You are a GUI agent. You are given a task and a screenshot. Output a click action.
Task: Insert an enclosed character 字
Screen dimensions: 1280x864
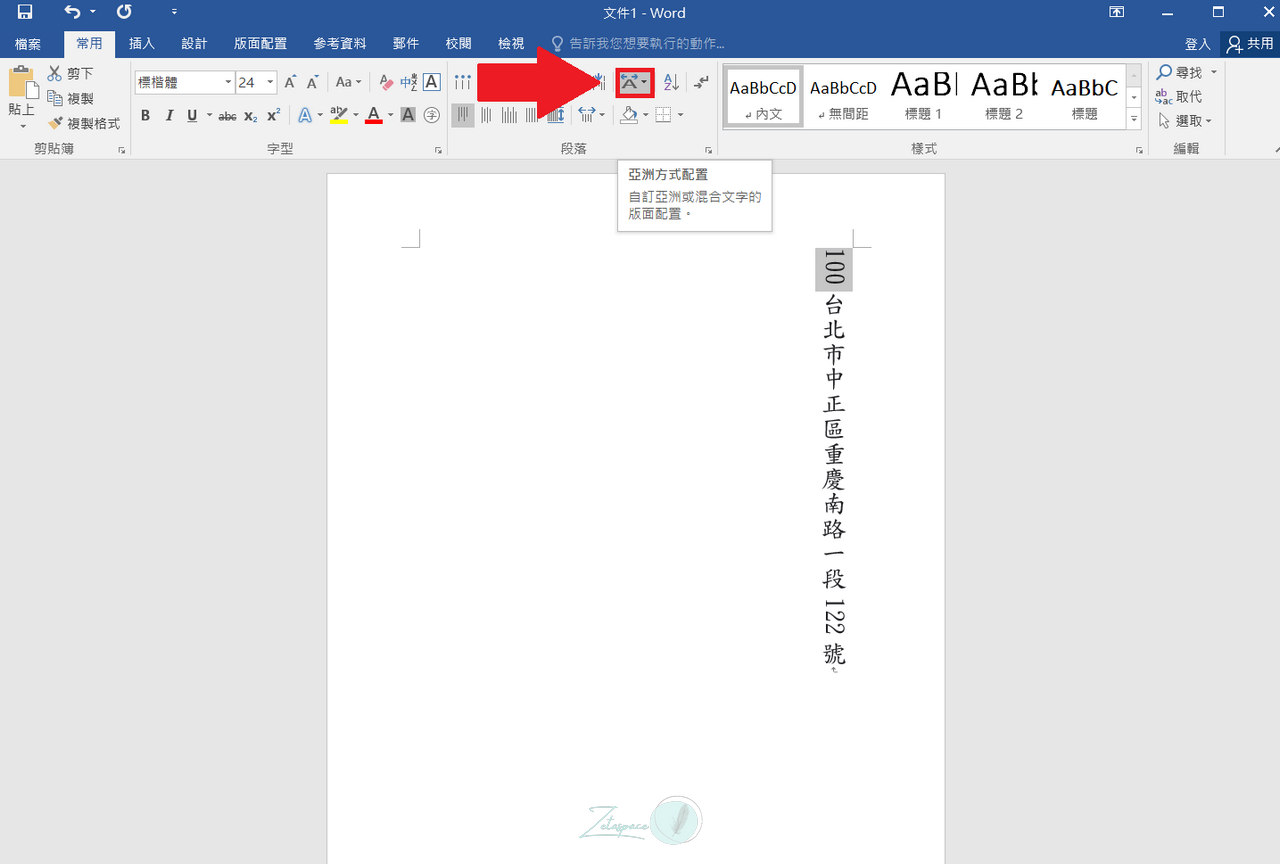coord(432,115)
